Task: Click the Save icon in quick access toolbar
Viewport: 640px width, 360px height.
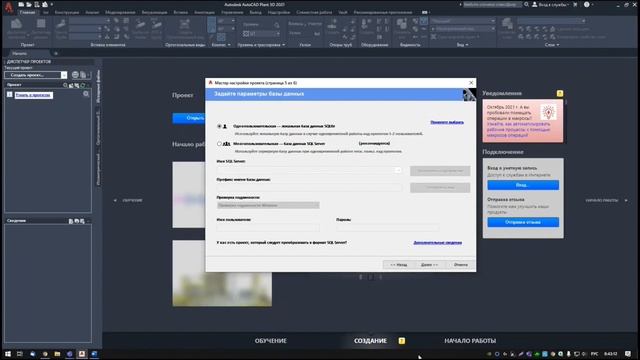Action: (x=37, y=4)
